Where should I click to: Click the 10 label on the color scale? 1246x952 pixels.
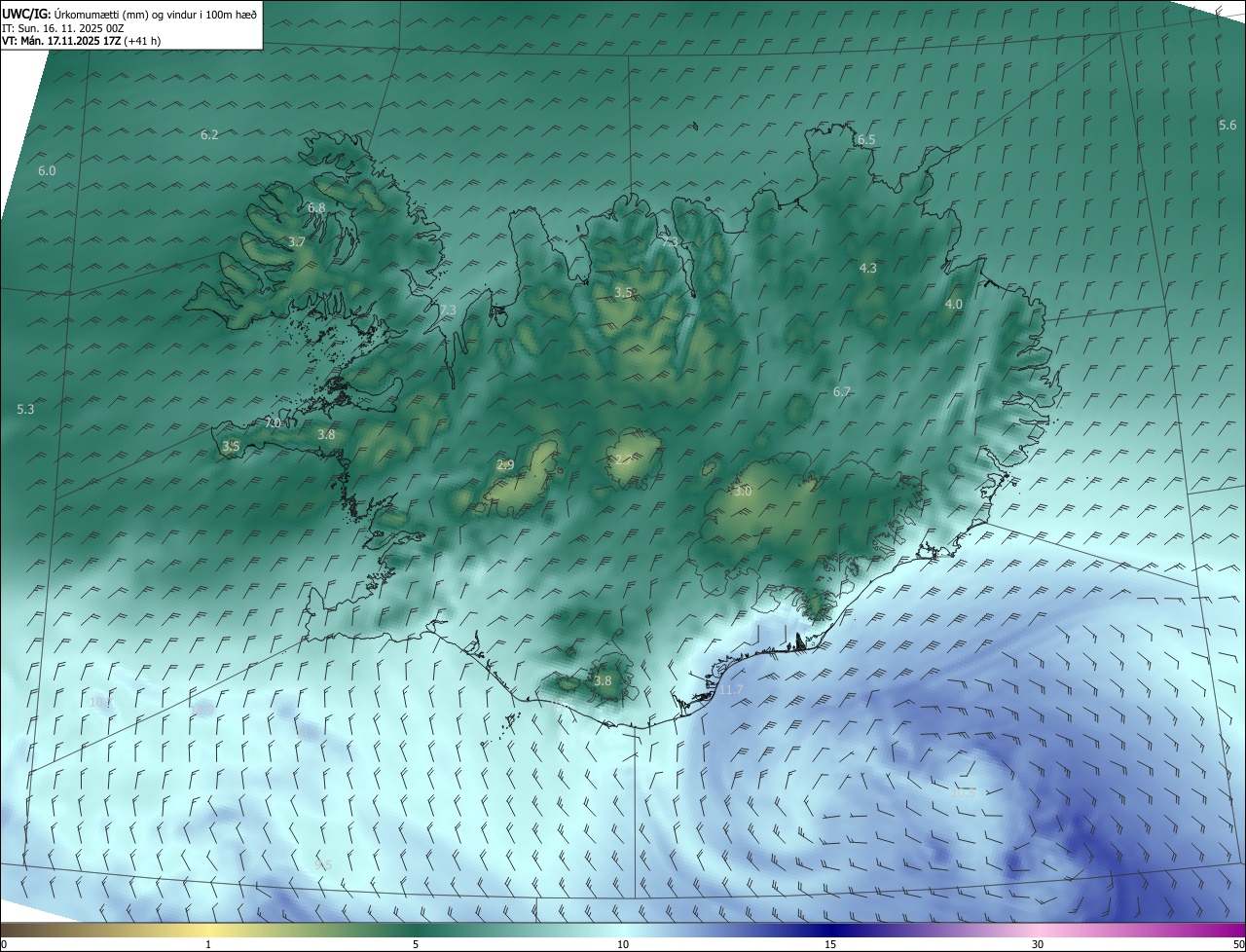point(623,944)
